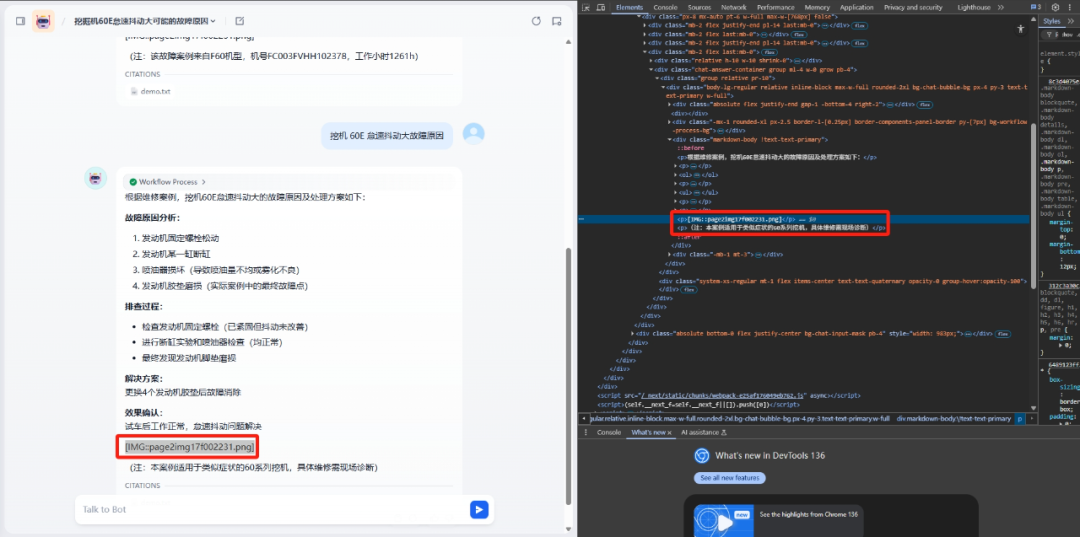Open the Performance tab

(776, 8)
